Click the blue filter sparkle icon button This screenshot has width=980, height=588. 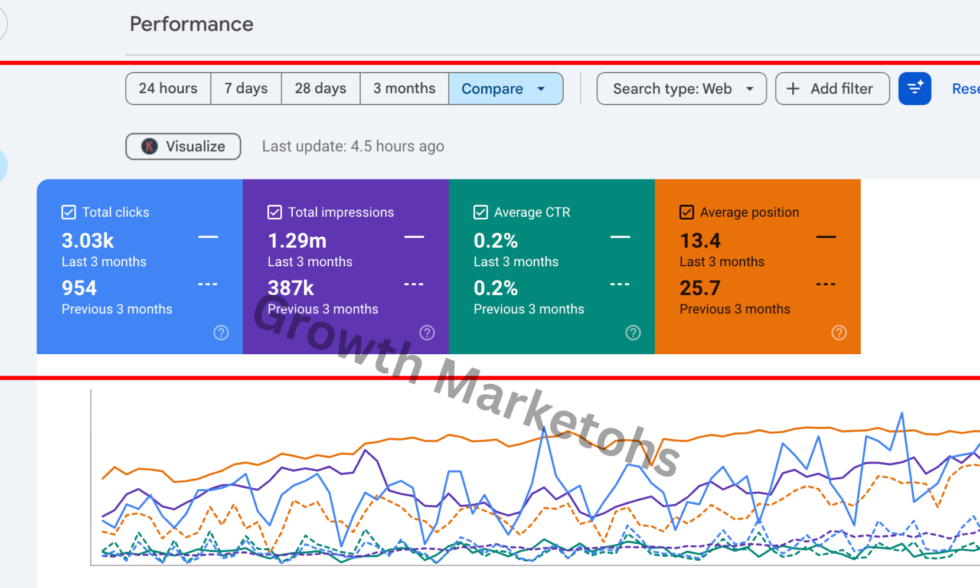point(915,89)
